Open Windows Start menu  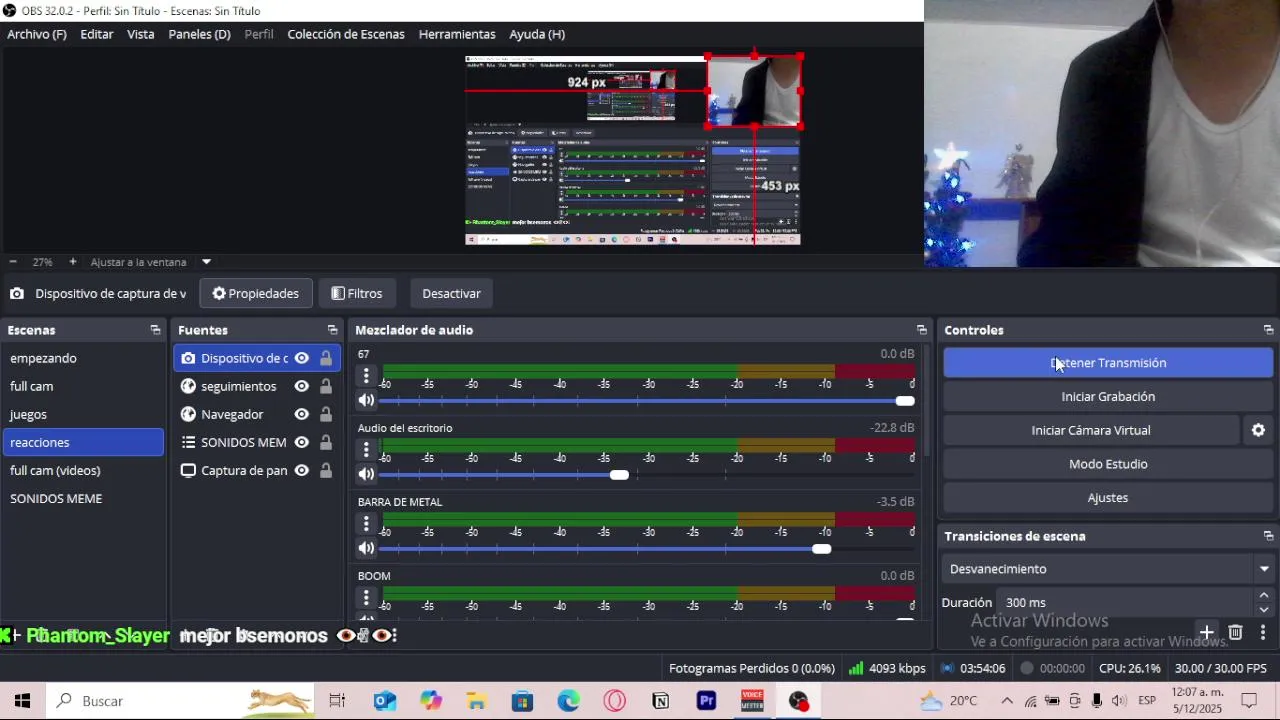coord(22,701)
